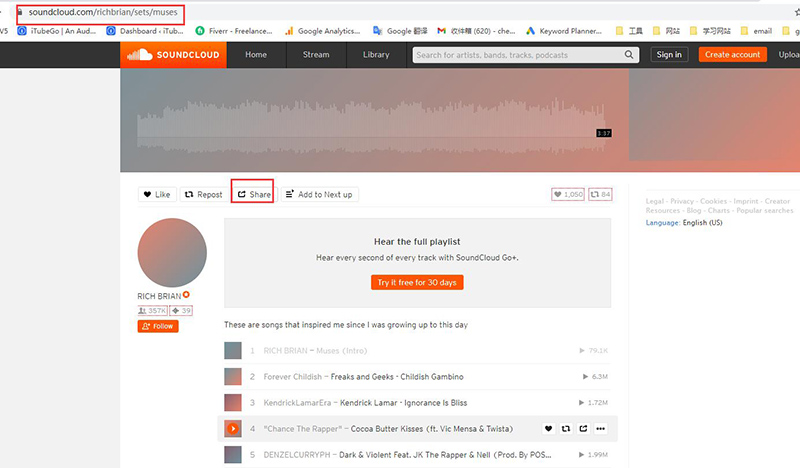Click the Share button for the playlist
This screenshot has height=468, width=800.
254,194
